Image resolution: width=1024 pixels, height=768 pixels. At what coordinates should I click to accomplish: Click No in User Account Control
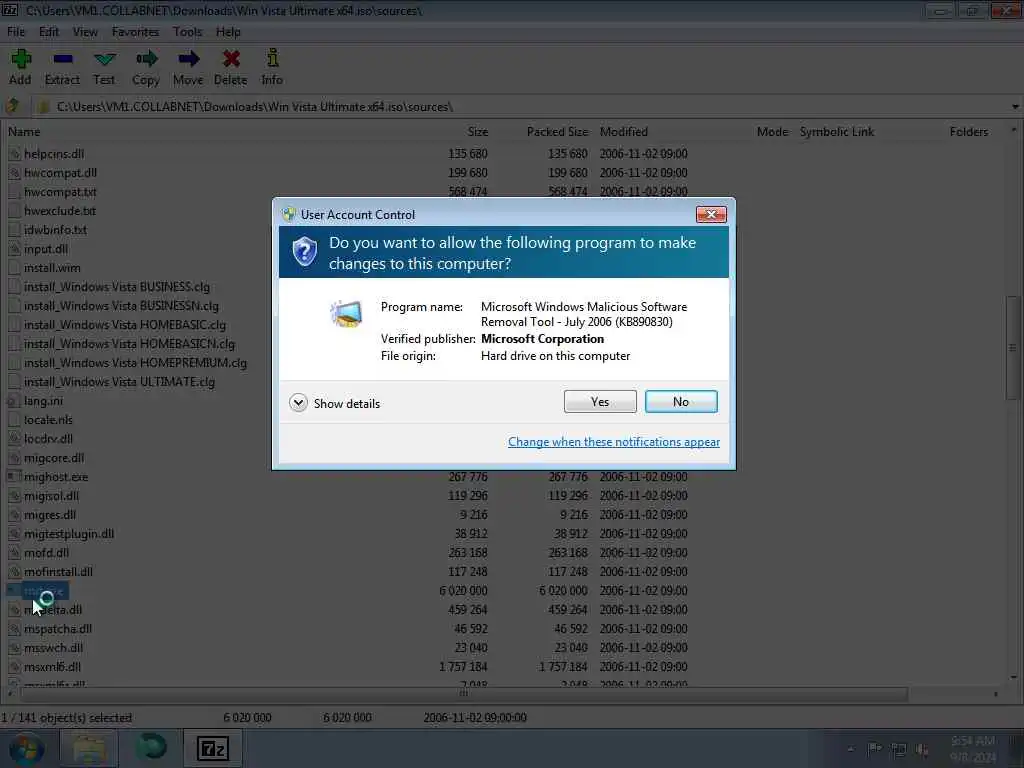(681, 402)
